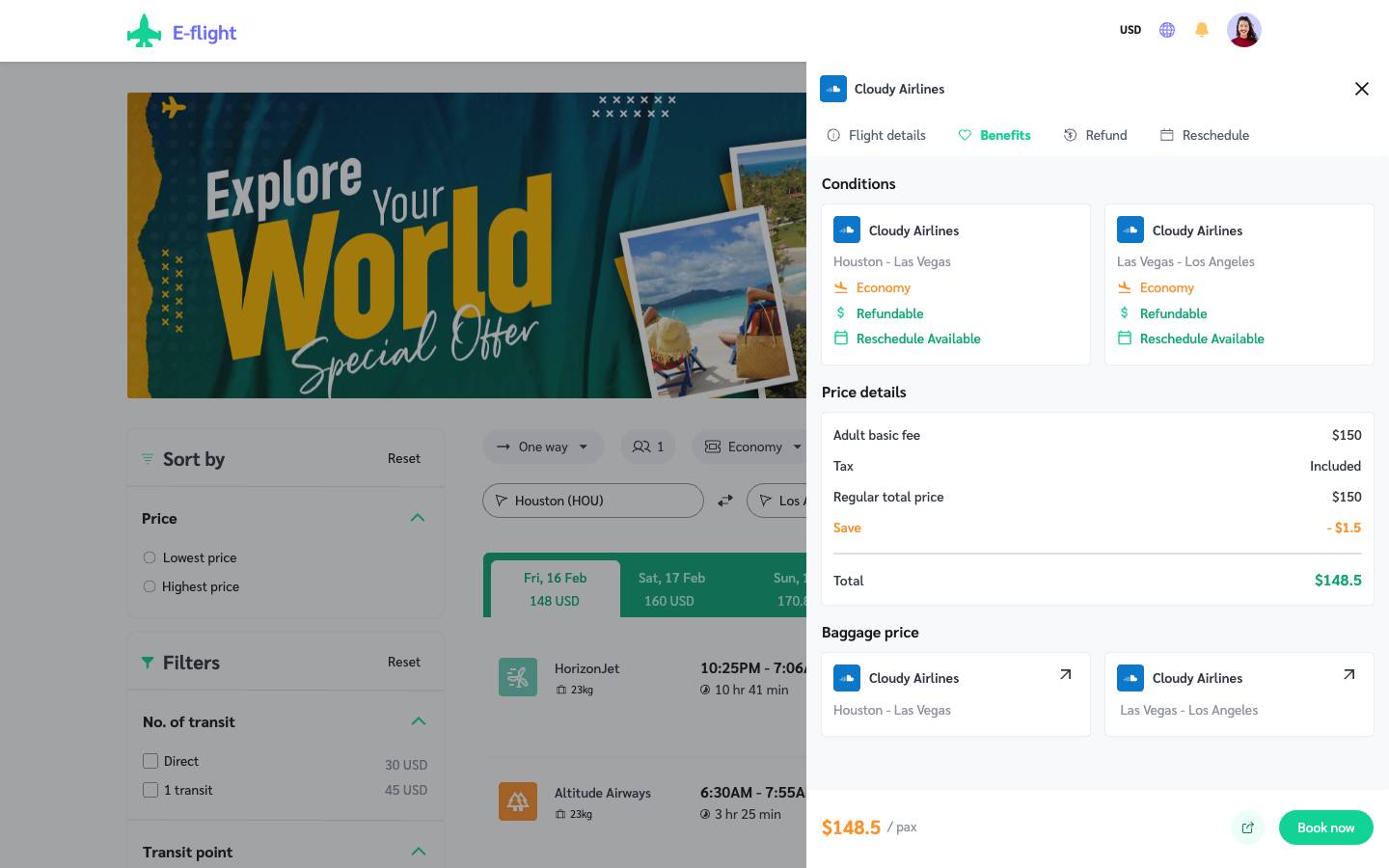The image size is (1389, 868).
Task: Click the globe language icon
Action: (1167, 30)
